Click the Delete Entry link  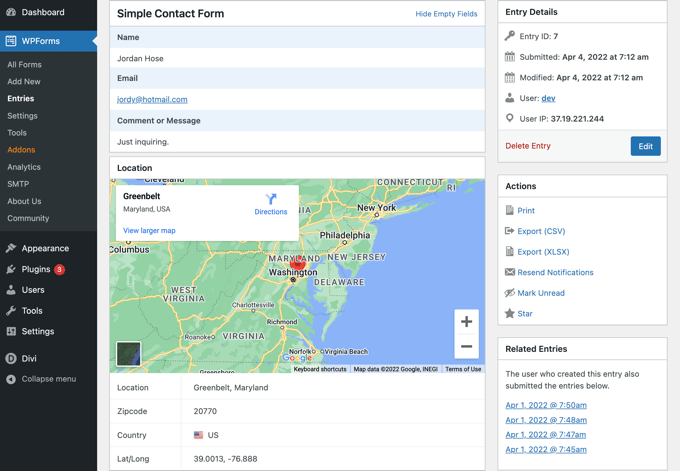528,146
